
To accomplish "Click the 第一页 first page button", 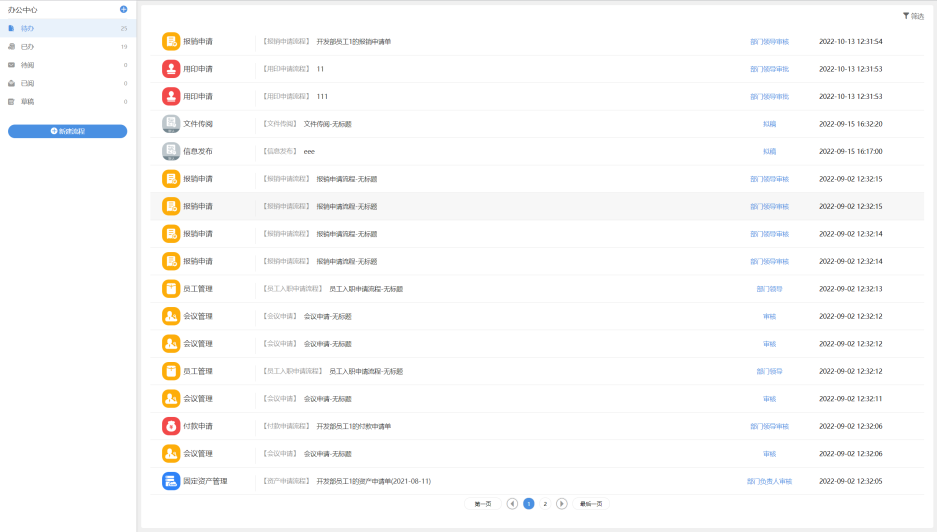I will tap(482, 504).
